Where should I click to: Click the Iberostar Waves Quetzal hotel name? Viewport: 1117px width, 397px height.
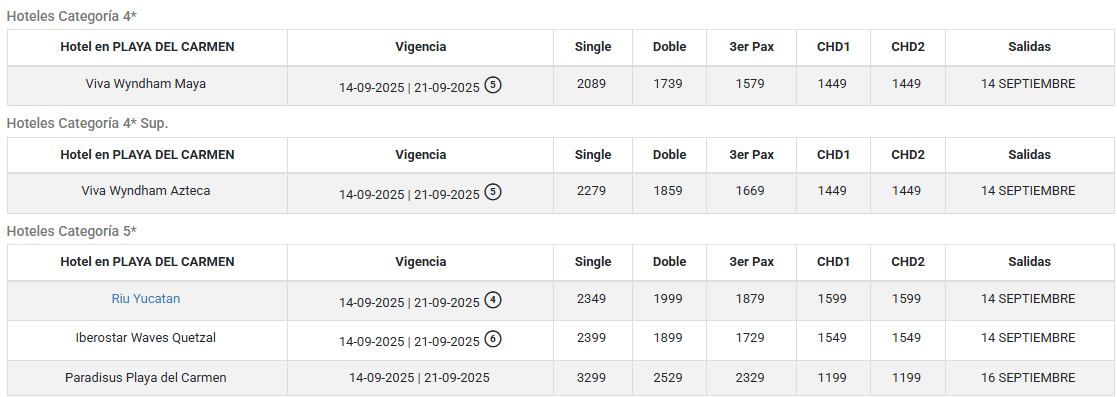pyautogui.click(x=146, y=337)
